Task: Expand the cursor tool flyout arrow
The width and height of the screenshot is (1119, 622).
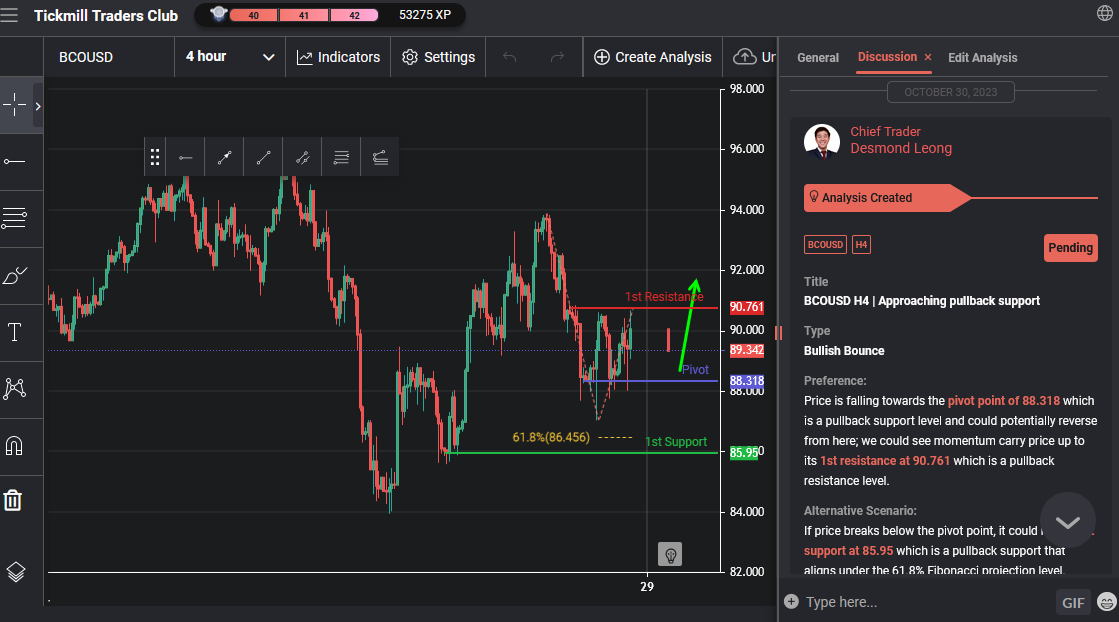Action: 38,106
